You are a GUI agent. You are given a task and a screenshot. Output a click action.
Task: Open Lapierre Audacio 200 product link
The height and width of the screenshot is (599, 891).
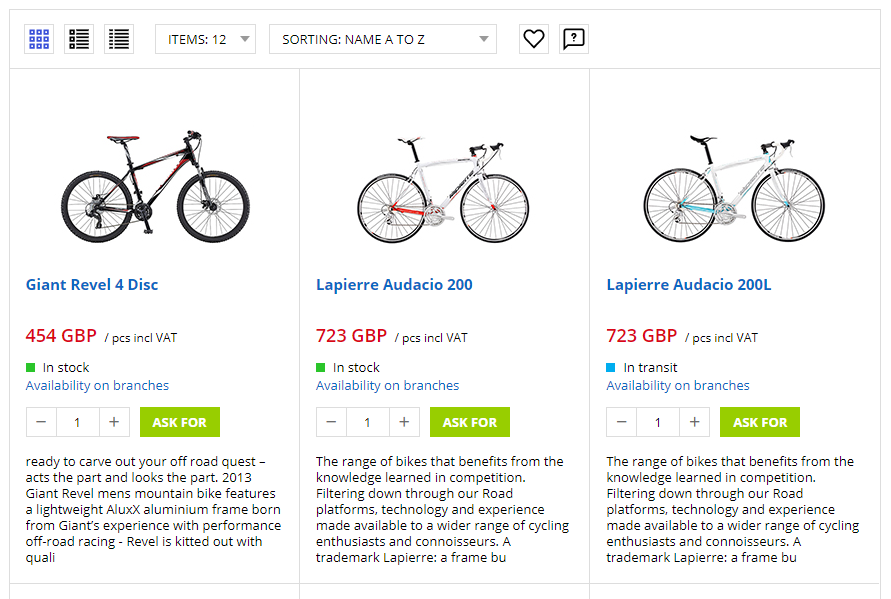pos(394,285)
